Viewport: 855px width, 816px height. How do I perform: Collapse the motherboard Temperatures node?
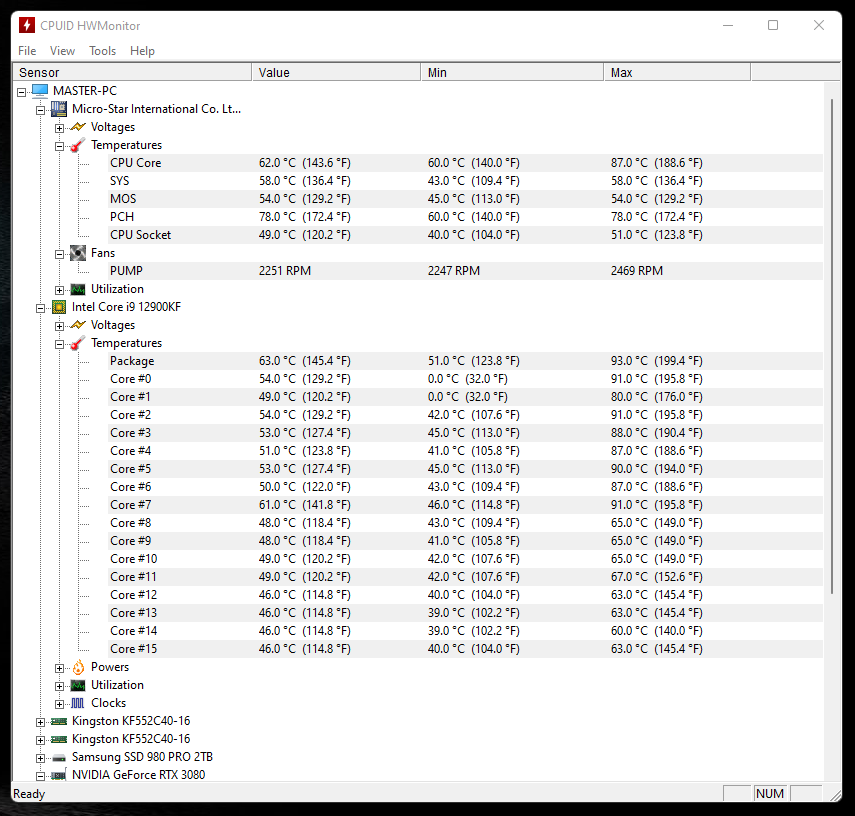pos(59,146)
